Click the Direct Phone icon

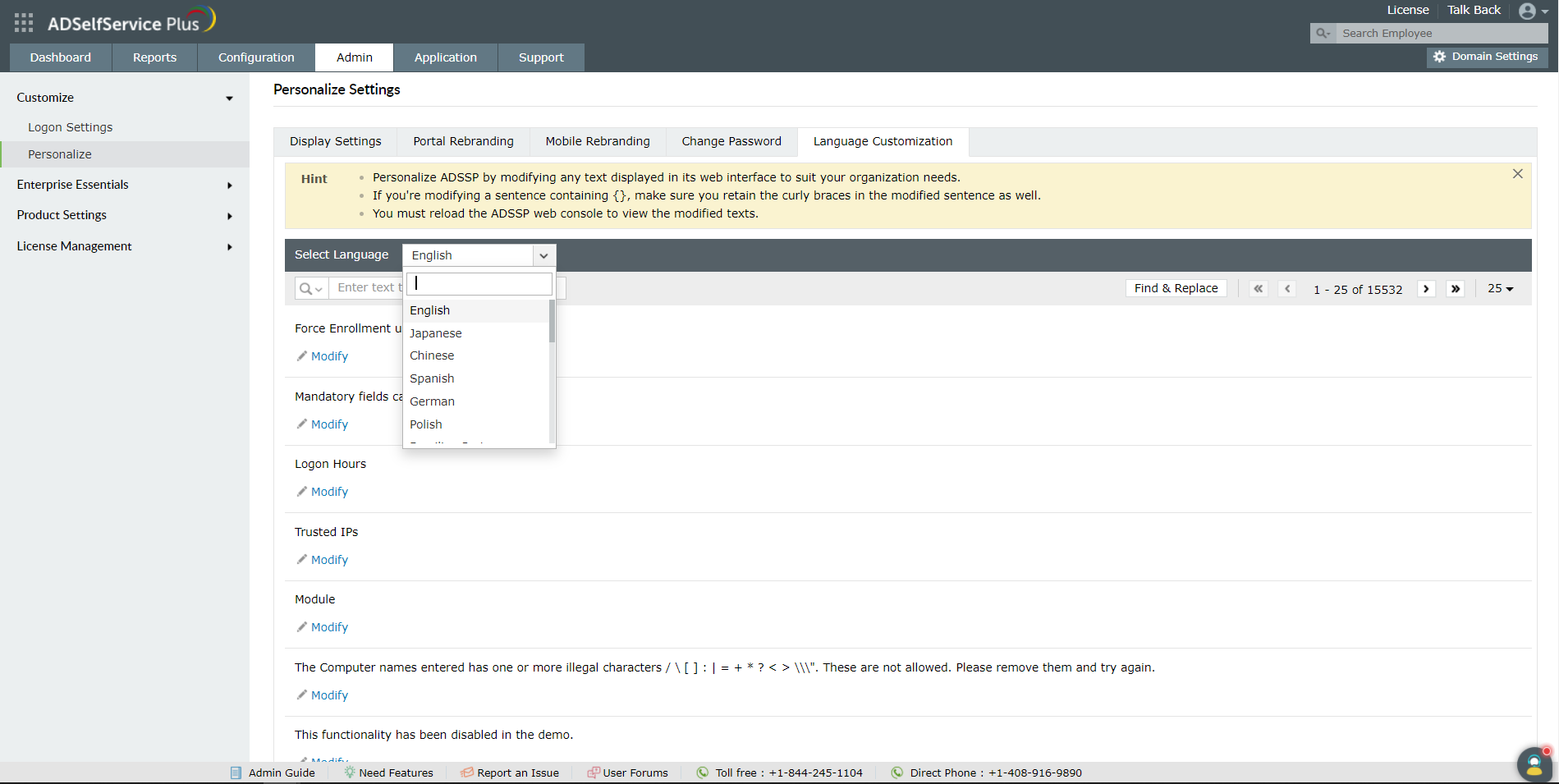(x=897, y=773)
